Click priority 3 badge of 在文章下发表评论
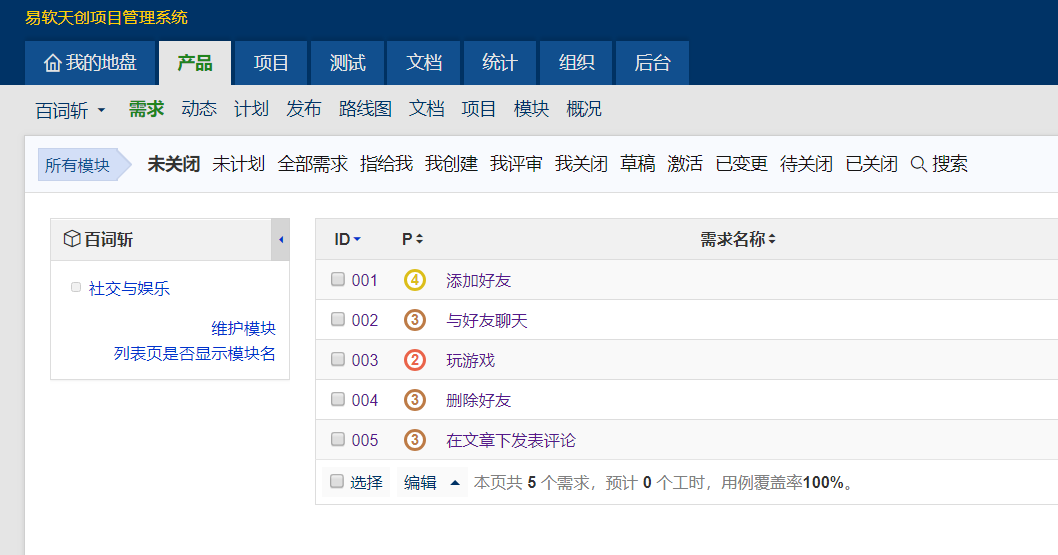1058x555 pixels. (x=414, y=440)
